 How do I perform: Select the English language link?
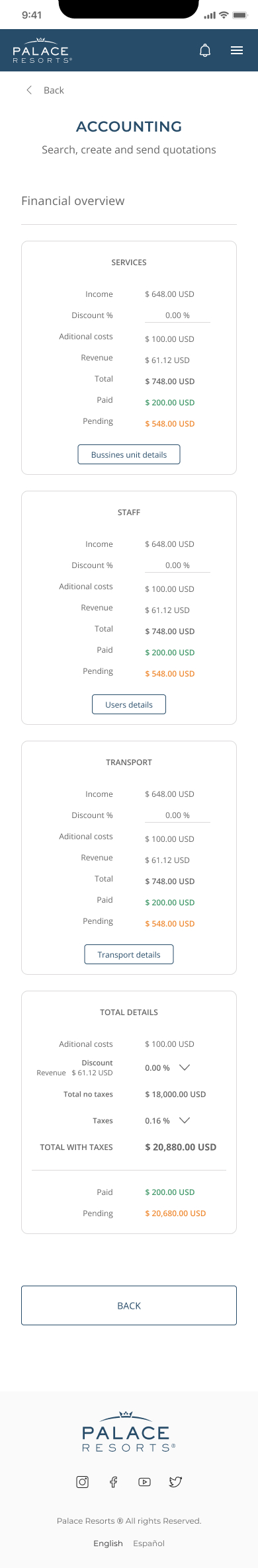click(108, 1543)
